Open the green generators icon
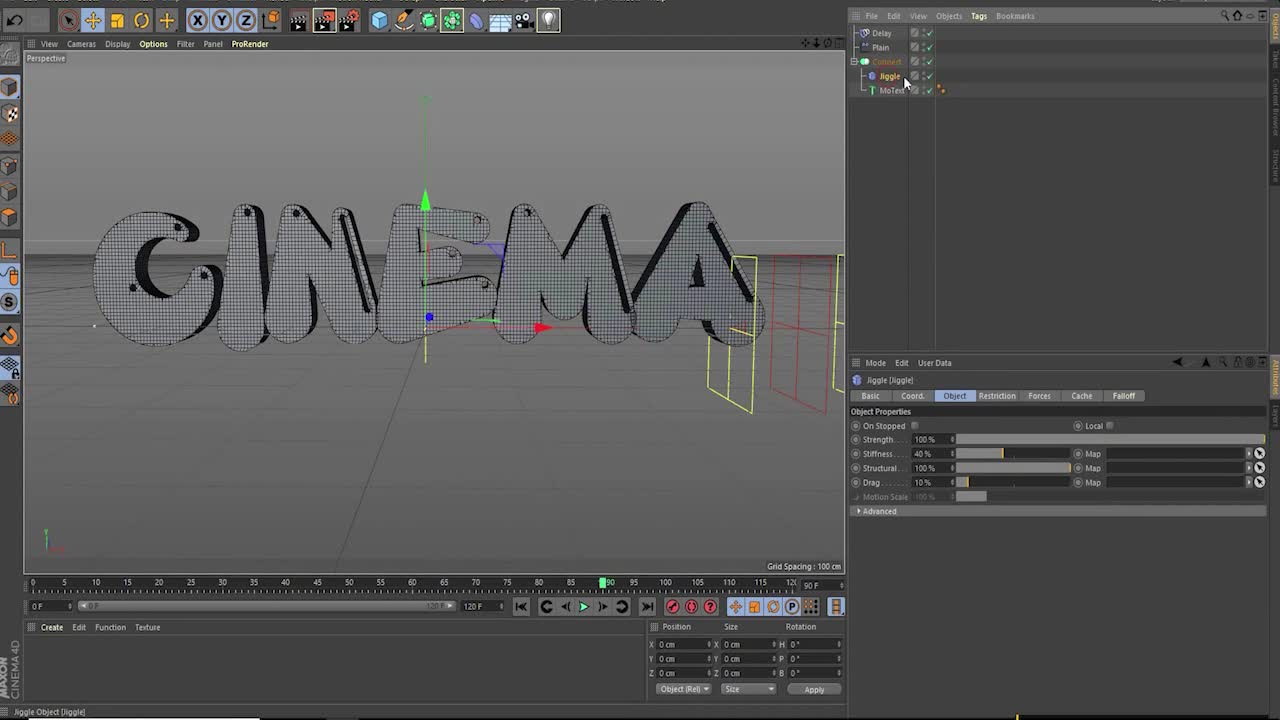This screenshot has width=1280, height=720. [428, 20]
